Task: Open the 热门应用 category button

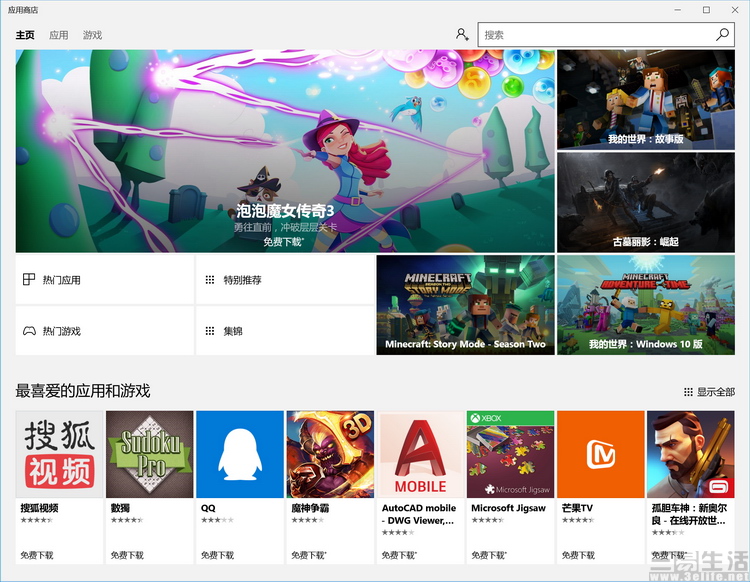Action: tap(105, 279)
